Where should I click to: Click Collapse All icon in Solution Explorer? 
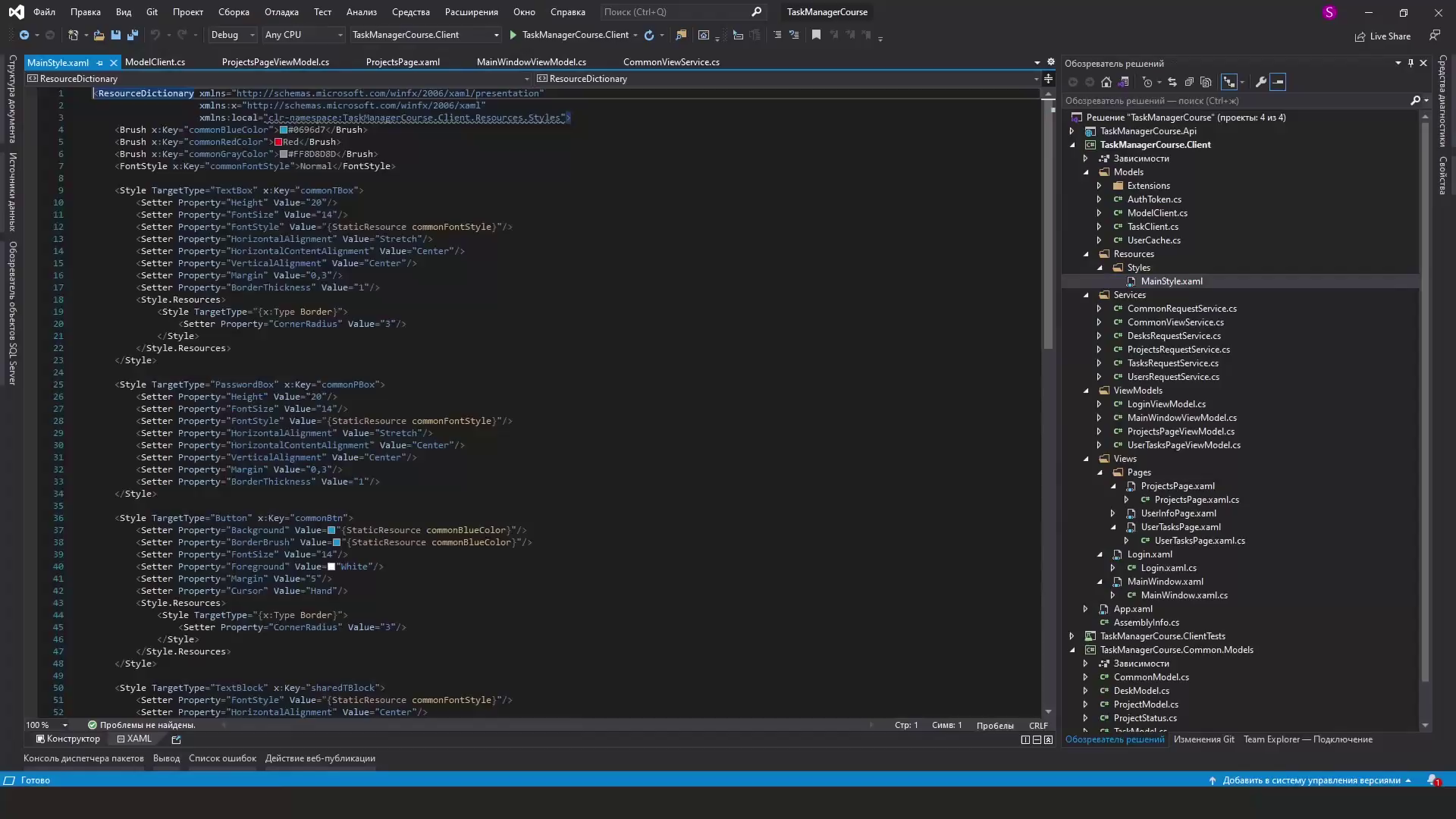(1189, 82)
